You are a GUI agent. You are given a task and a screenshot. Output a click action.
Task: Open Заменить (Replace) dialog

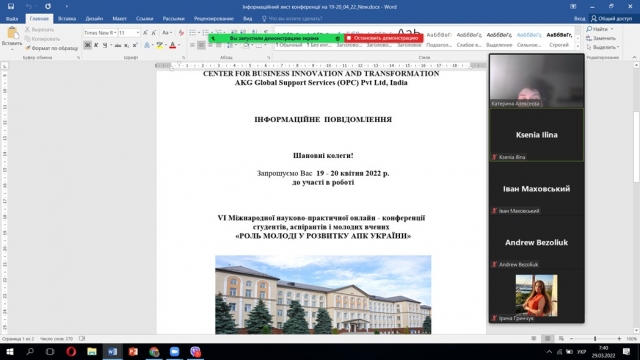pos(601,38)
